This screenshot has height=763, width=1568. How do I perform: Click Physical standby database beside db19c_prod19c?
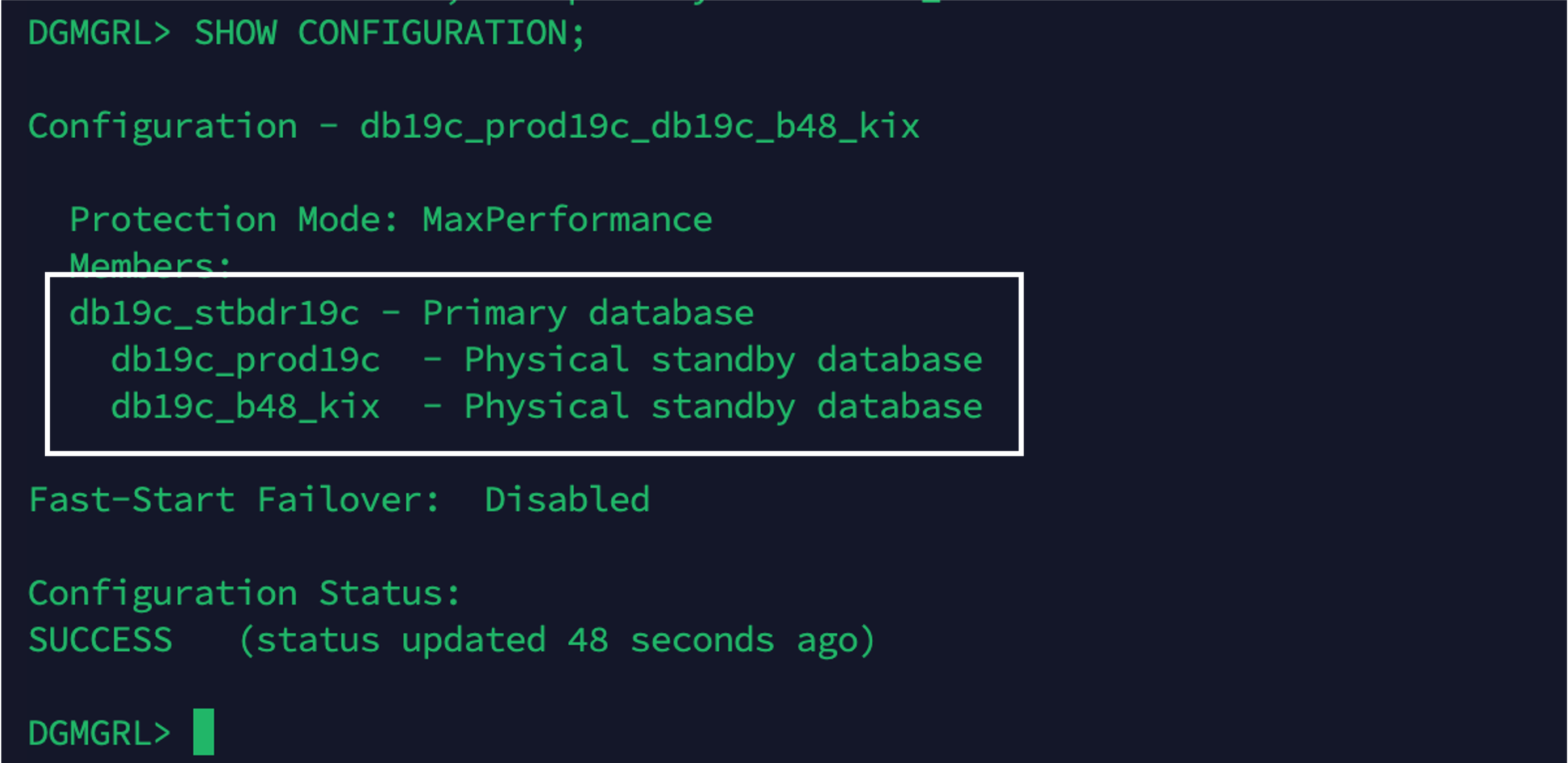click(x=722, y=360)
